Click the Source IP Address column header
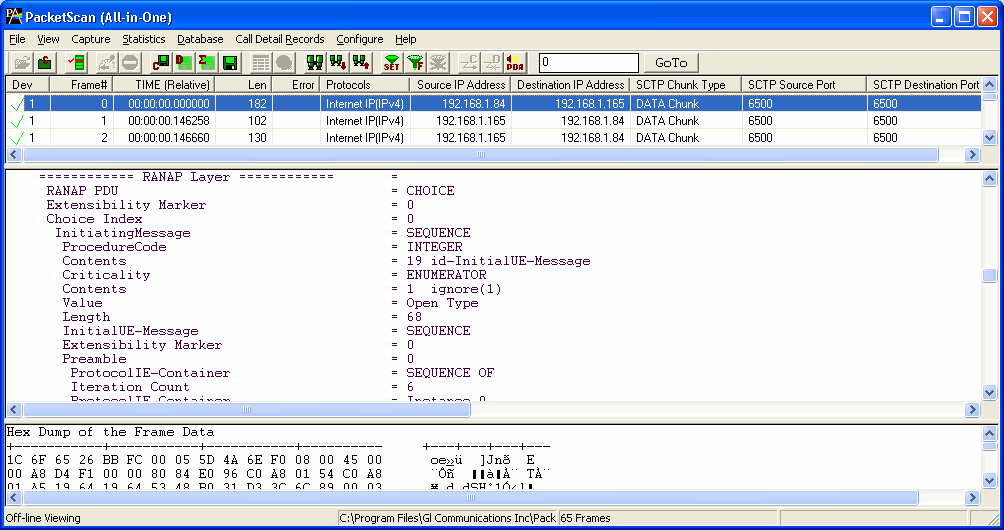Screen dimensions: 1004x530 pyautogui.click(x=460, y=84)
